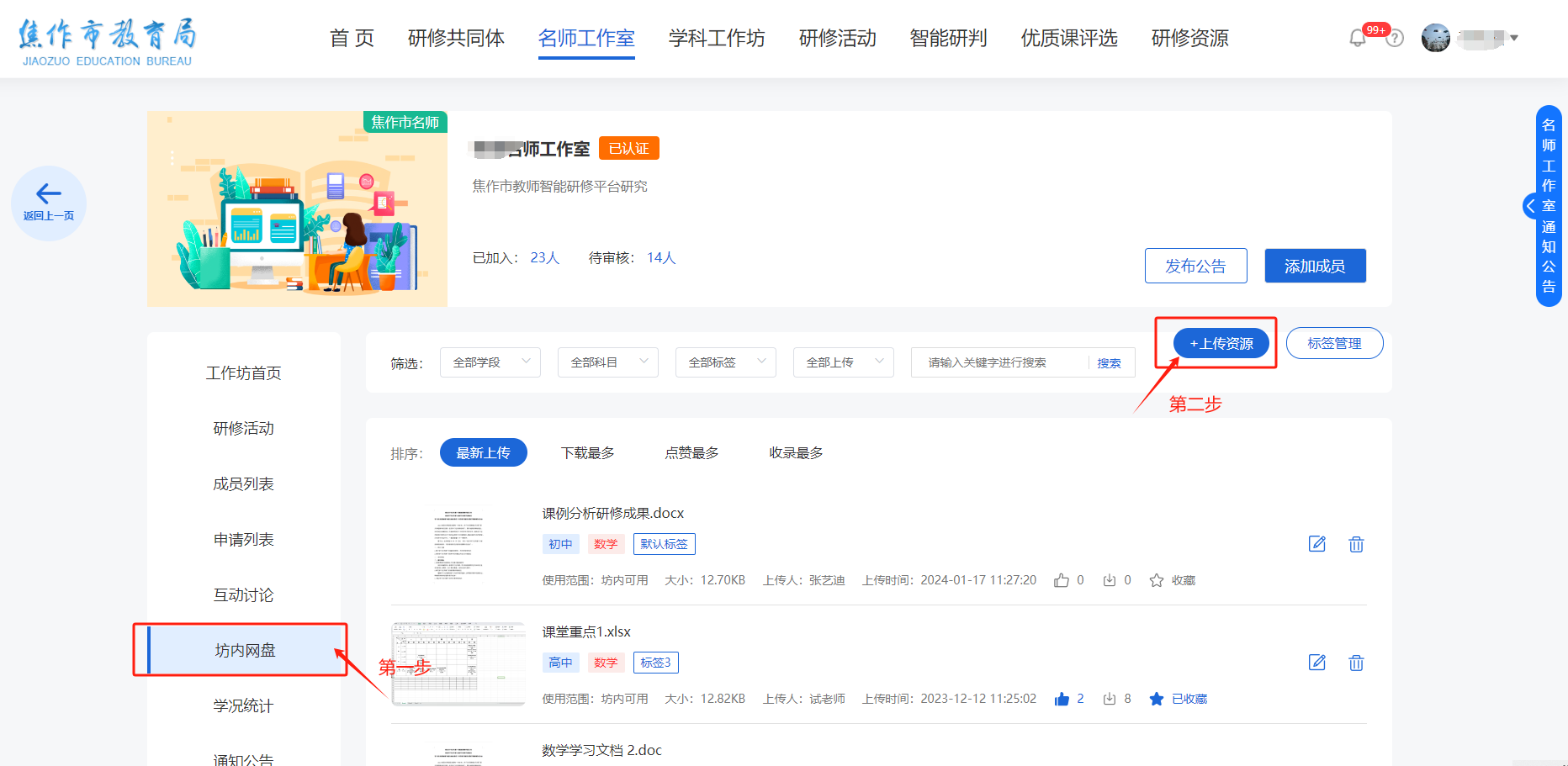Screen dimensions: 1568x766
Task: Open the 课堂重点1.xlsx thumbnail preview
Action: [x=458, y=663]
